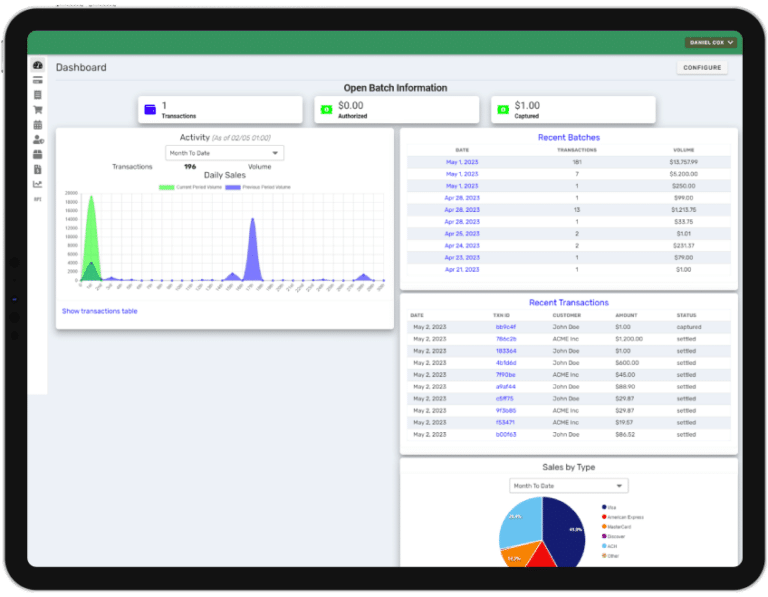Open the box package sidebar icon
This screenshot has width=768, height=597.
[38, 155]
